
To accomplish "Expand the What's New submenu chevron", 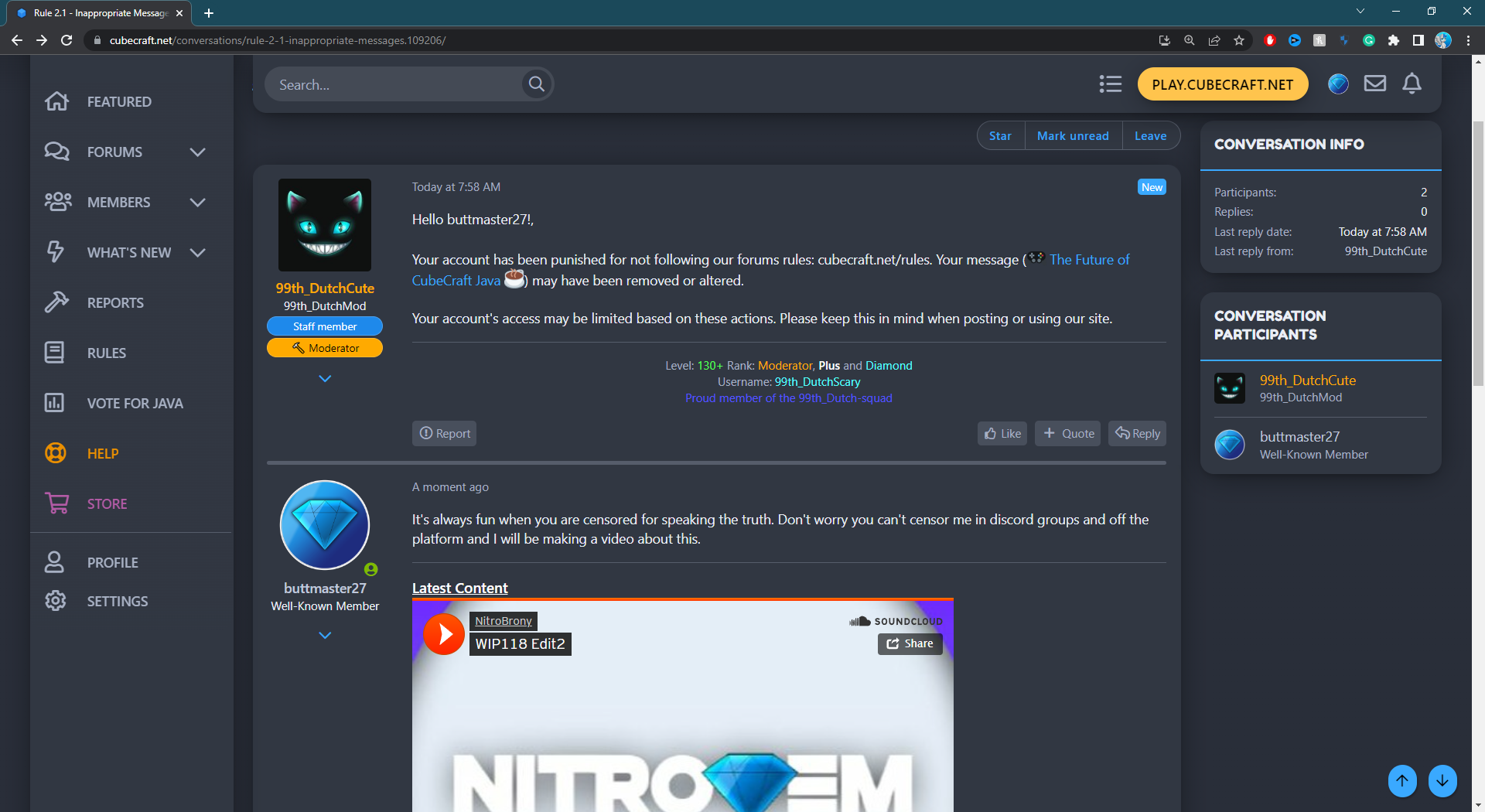I will [x=198, y=252].
